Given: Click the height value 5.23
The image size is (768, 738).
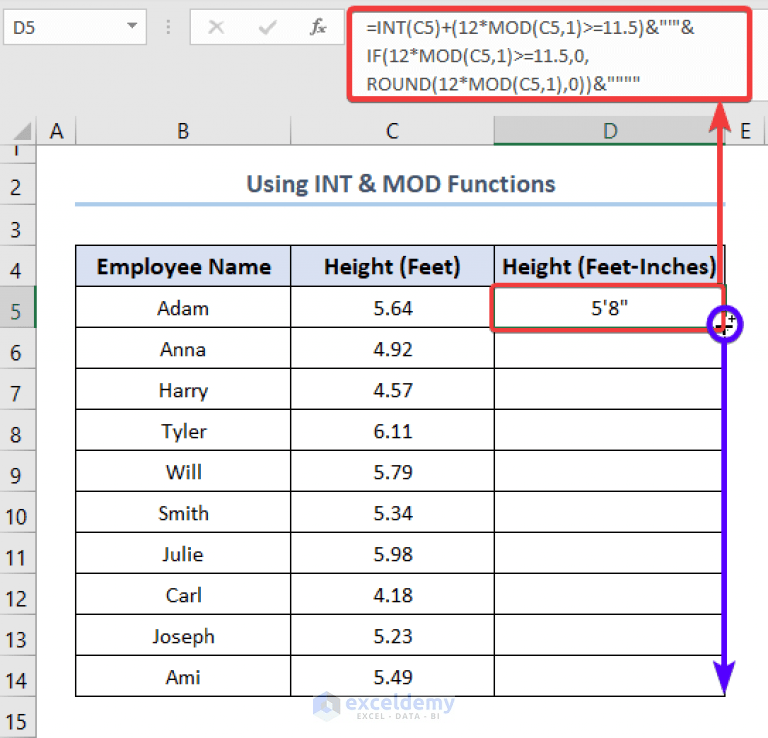Looking at the screenshot, I should pos(392,636).
